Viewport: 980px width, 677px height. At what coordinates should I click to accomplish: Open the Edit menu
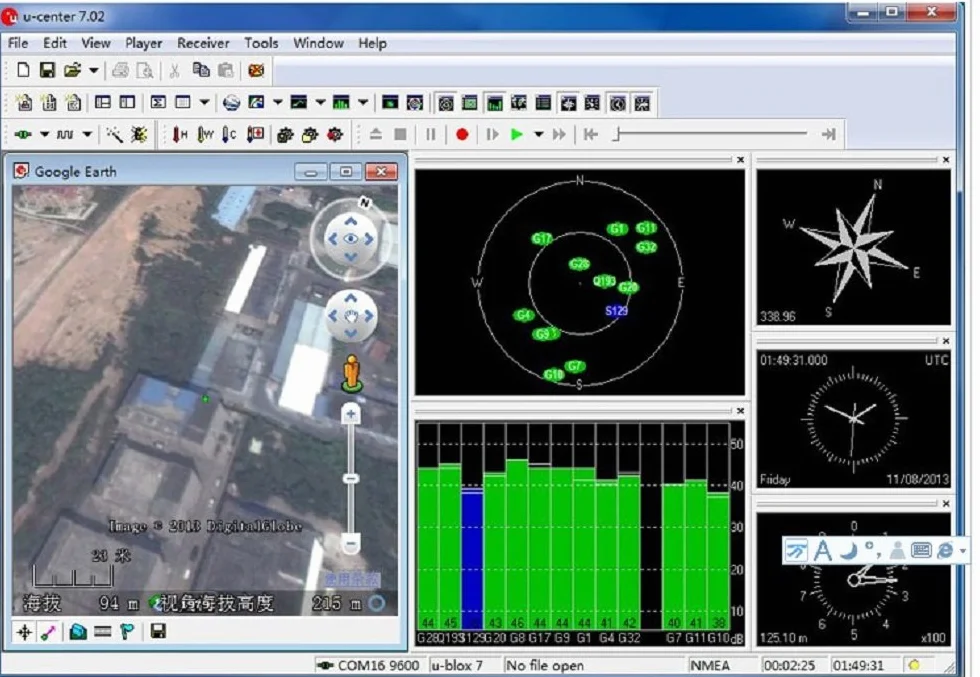[x=55, y=43]
